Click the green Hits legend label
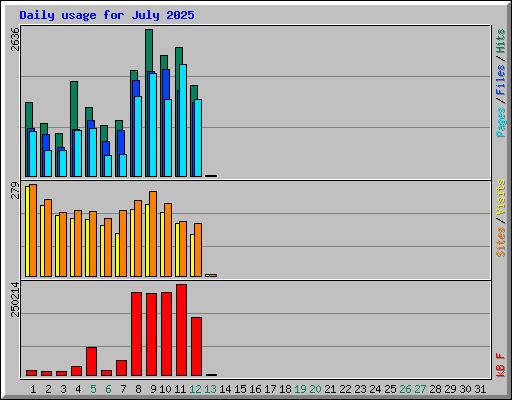 (501, 41)
